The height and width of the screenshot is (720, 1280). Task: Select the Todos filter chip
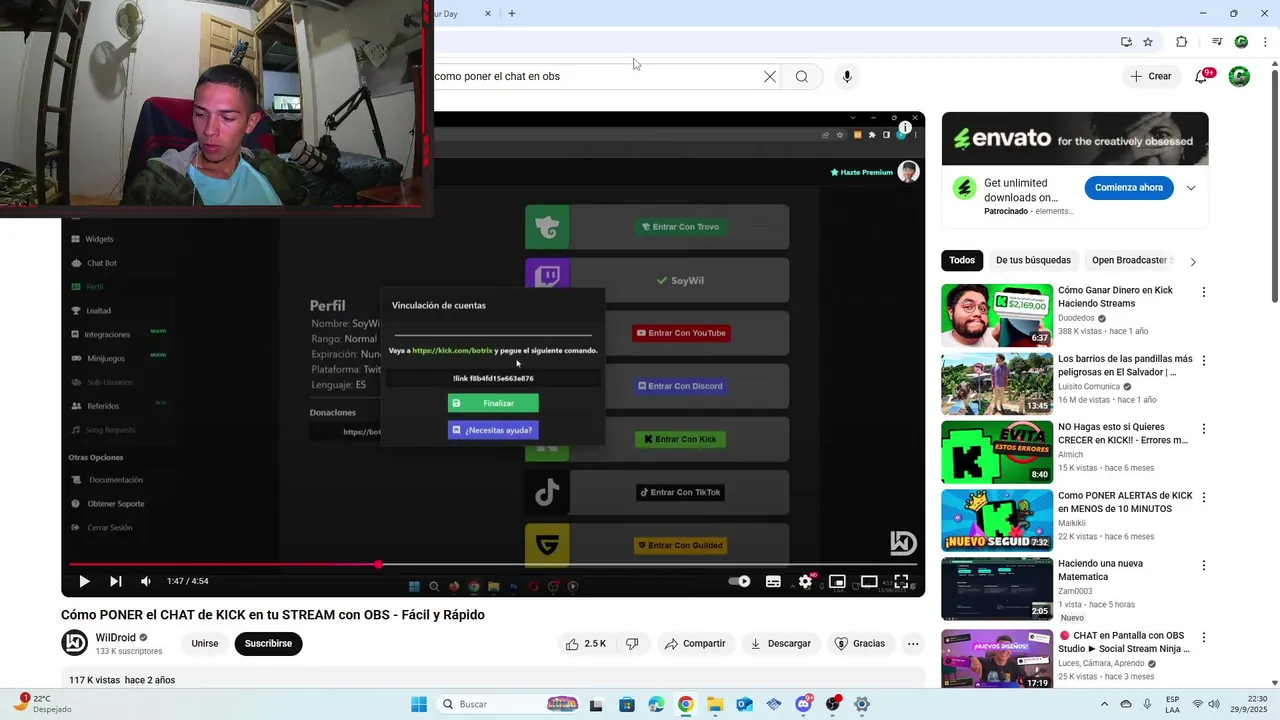click(962, 260)
